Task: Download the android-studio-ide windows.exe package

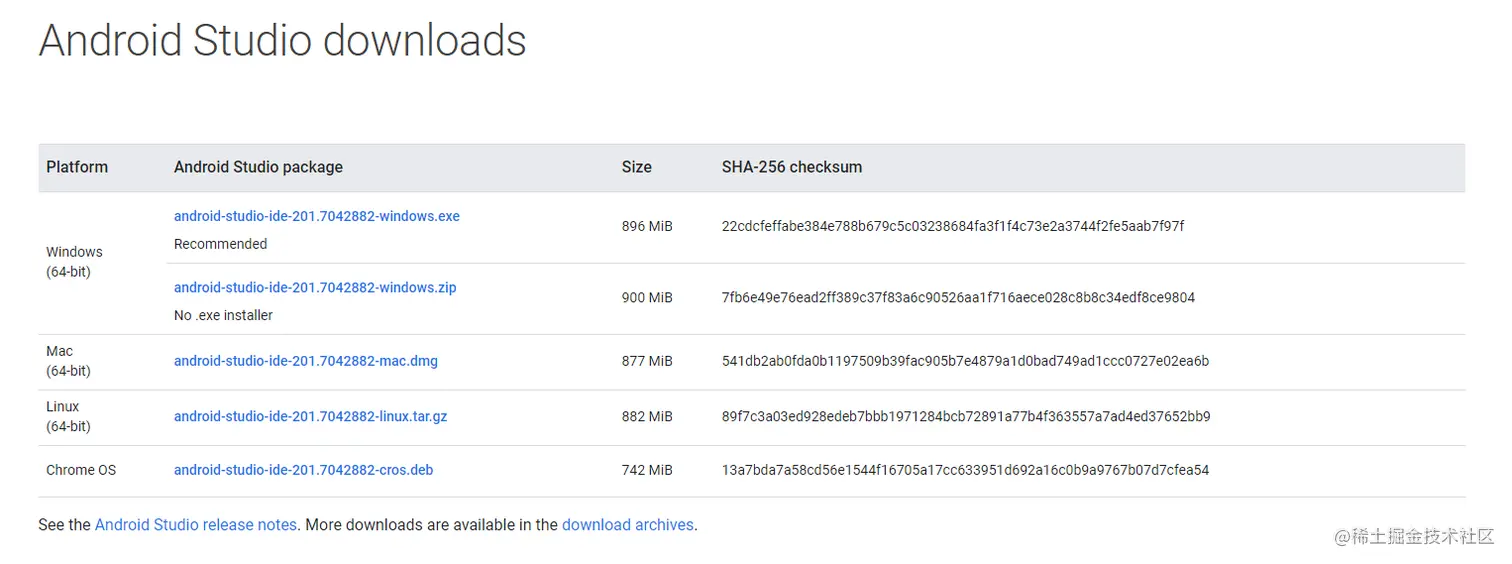Action: tap(316, 216)
